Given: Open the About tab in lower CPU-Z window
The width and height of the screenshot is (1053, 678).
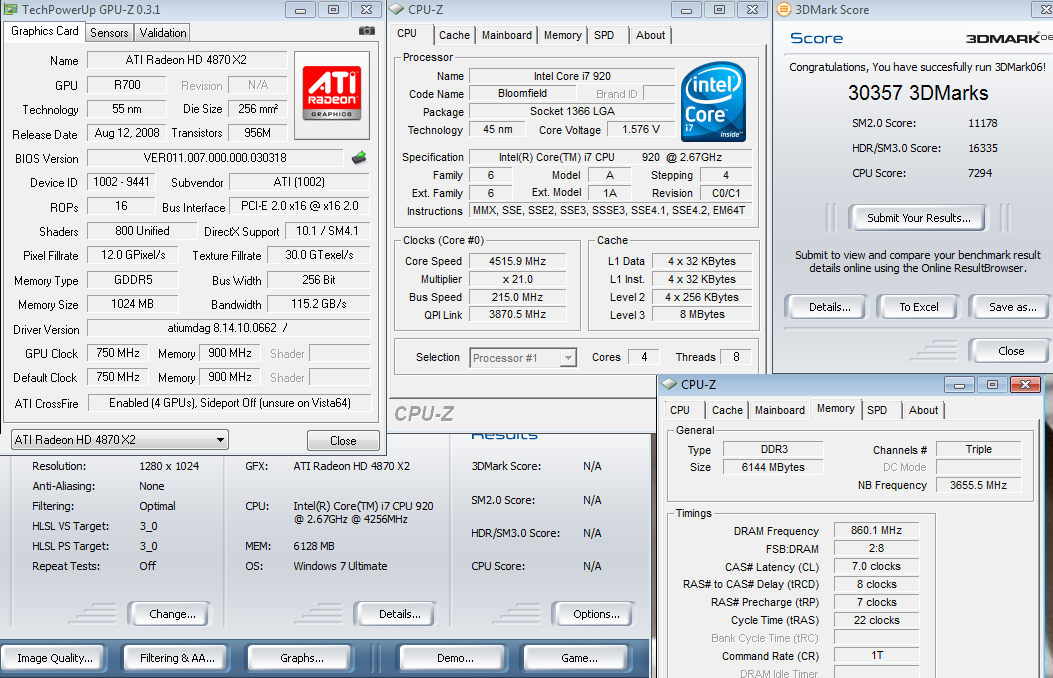Looking at the screenshot, I should point(923,409).
